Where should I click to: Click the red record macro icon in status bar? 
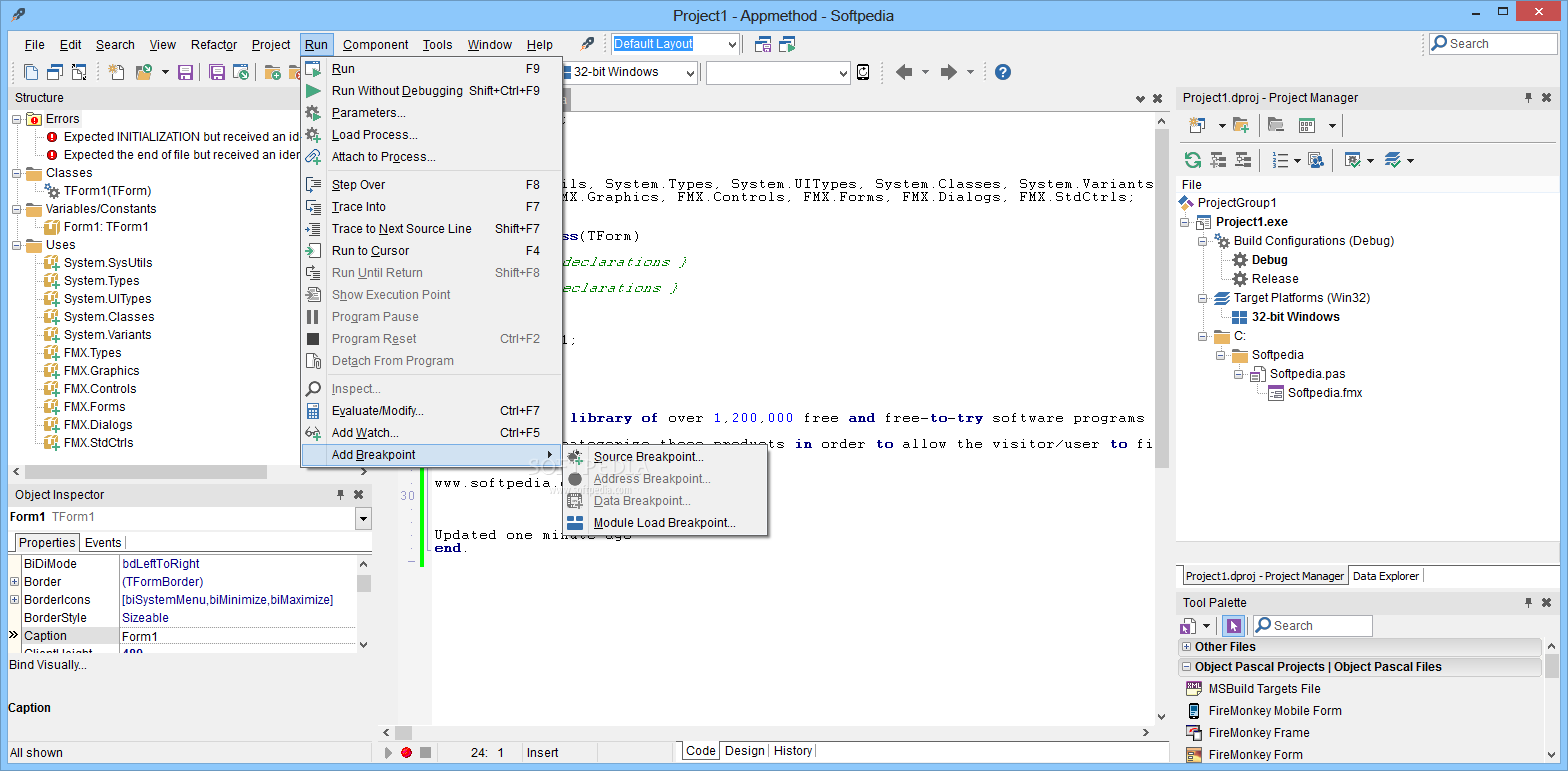(x=406, y=753)
